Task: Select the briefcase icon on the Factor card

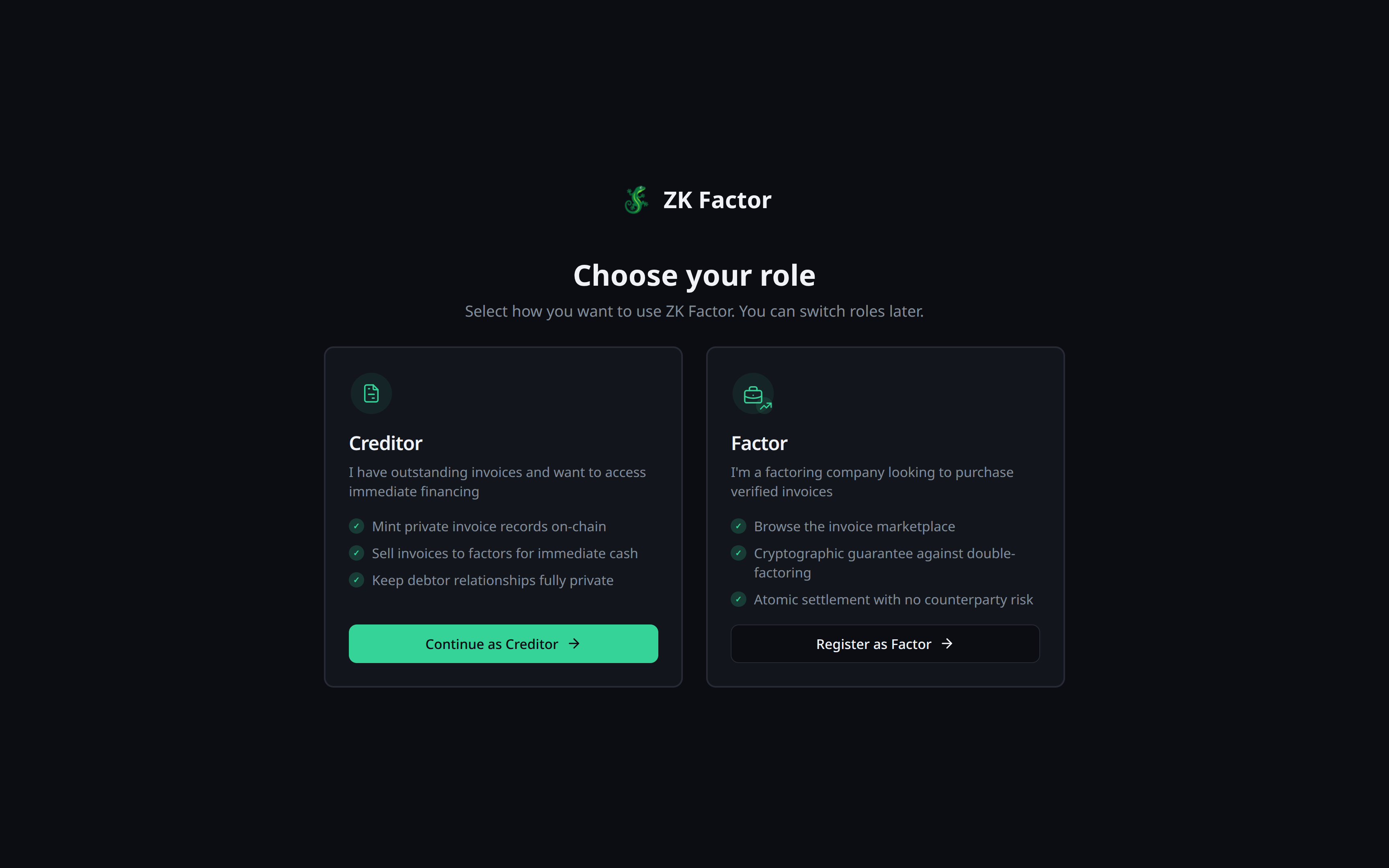Action: tap(753, 394)
